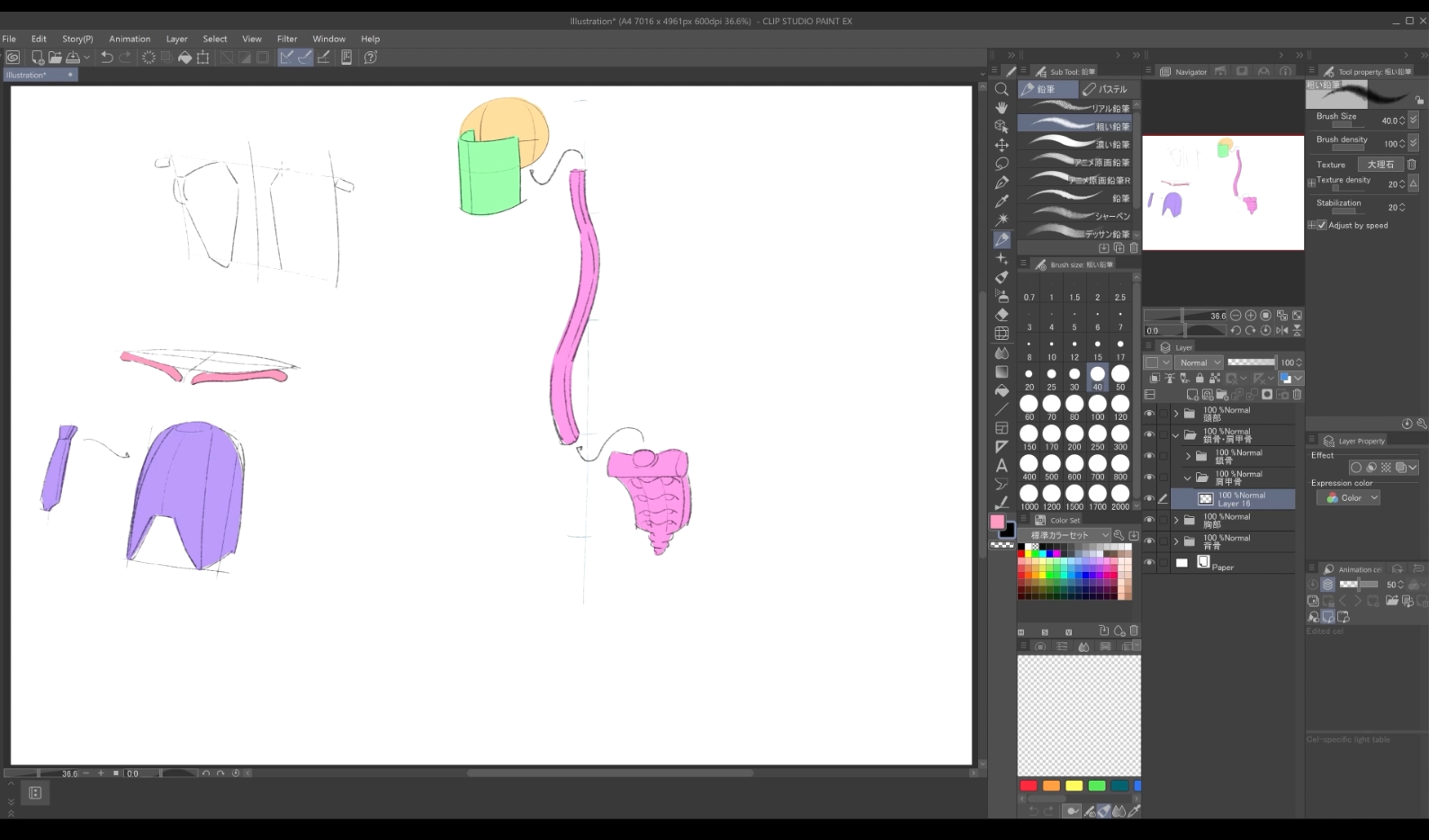Select the Eyedropper tool
Viewport: 1429px width, 840px height.
[1002, 201]
